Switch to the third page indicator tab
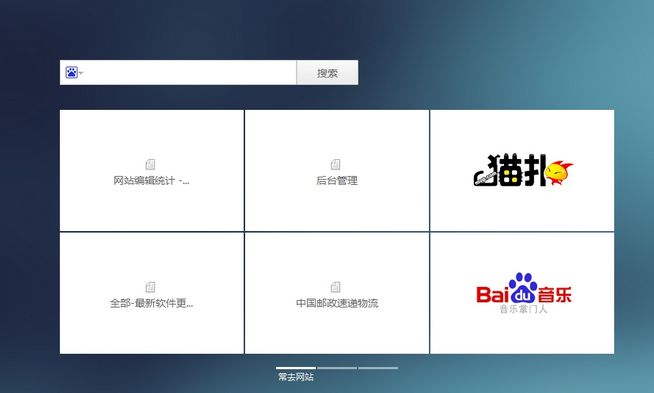 (378, 368)
